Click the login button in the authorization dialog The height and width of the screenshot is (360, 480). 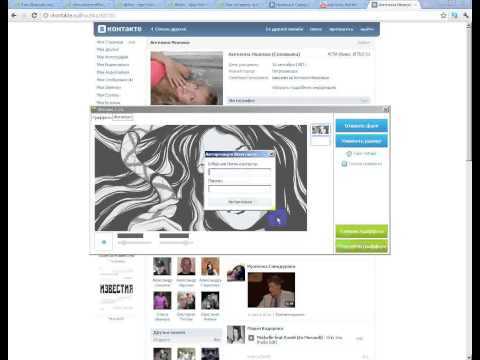coord(240,202)
